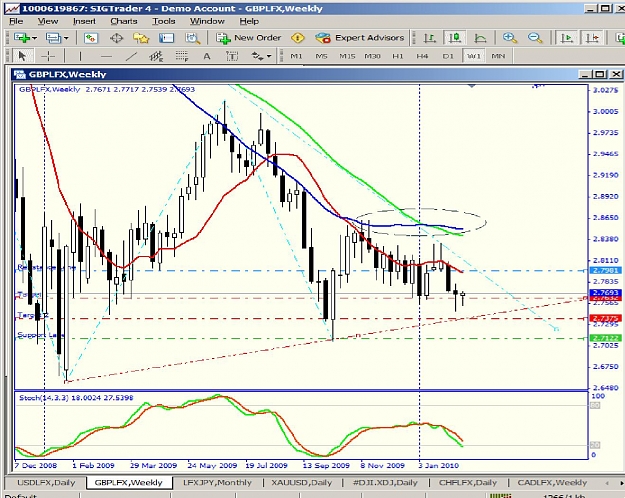Expand the profiles dropdown arrow
This screenshot has height=498, width=625.
point(66,38)
